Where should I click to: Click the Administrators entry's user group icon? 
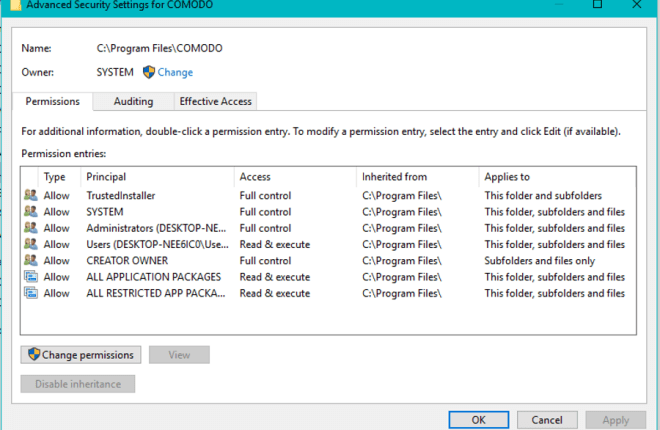point(31,228)
